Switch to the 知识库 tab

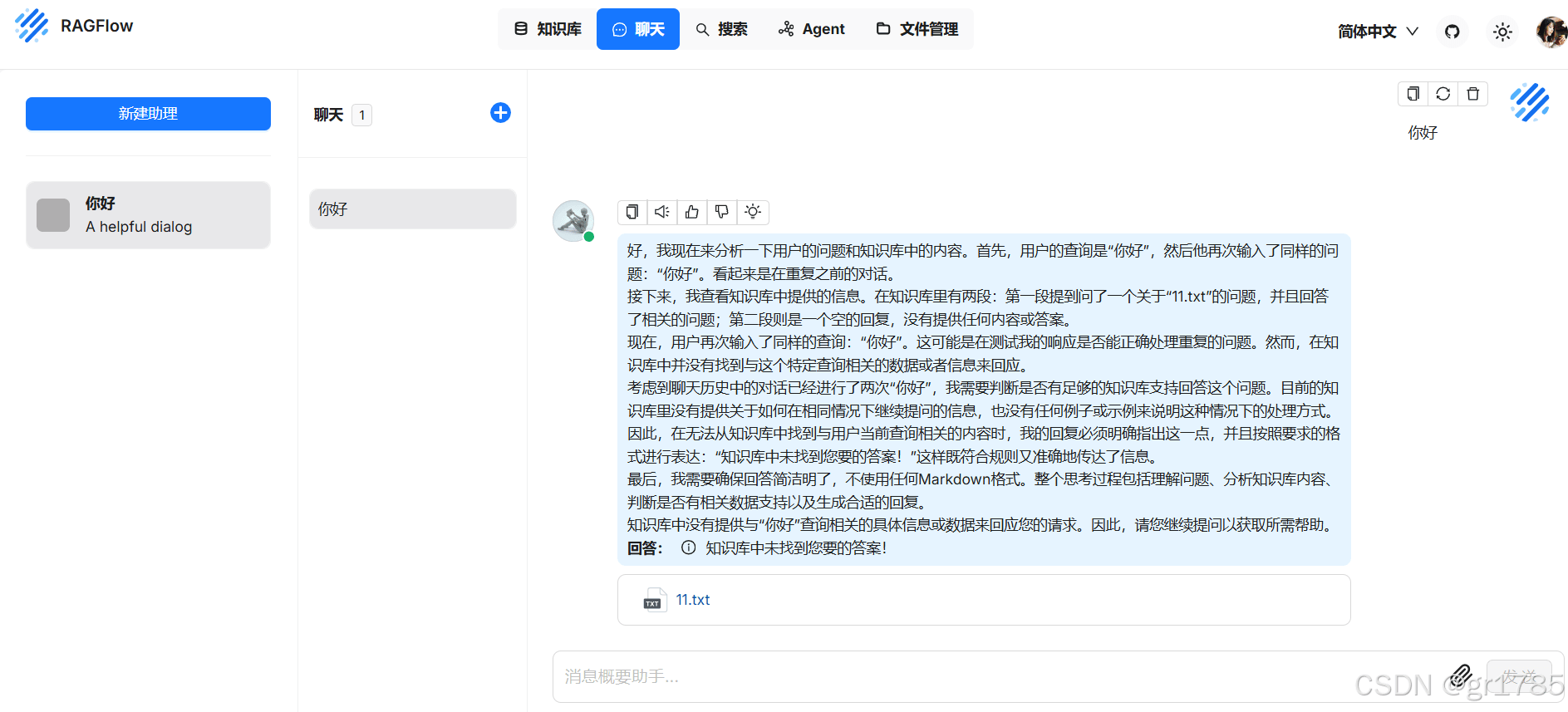(548, 29)
